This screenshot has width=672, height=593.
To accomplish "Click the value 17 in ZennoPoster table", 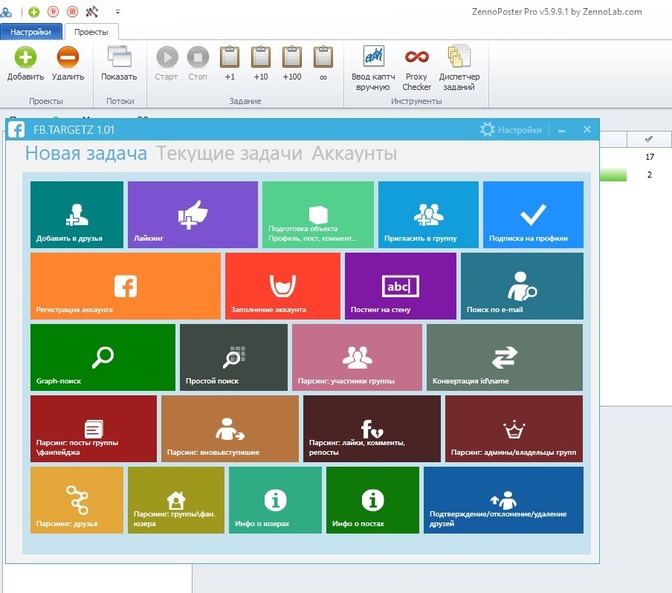I will point(650,157).
